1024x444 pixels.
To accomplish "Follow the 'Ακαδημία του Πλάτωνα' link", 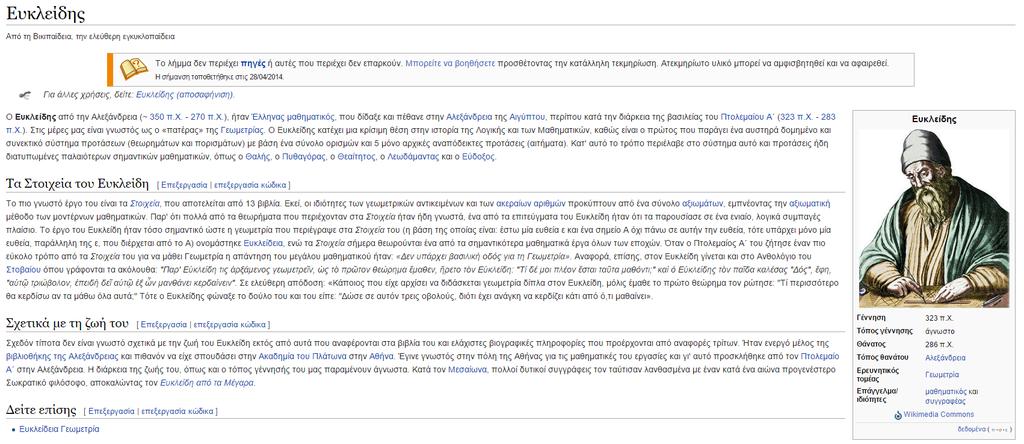I will pyautogui.click(x=300, y=357).
